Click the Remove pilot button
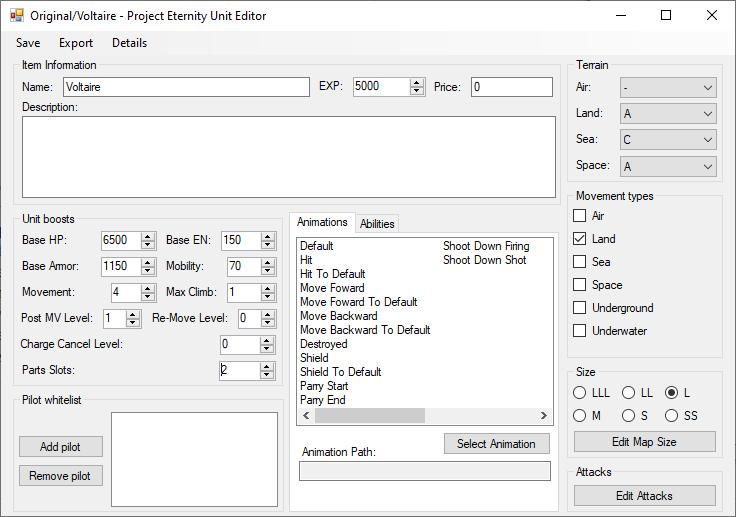The image size is (736, 517). pyautogui.click(x=61, y=476)
